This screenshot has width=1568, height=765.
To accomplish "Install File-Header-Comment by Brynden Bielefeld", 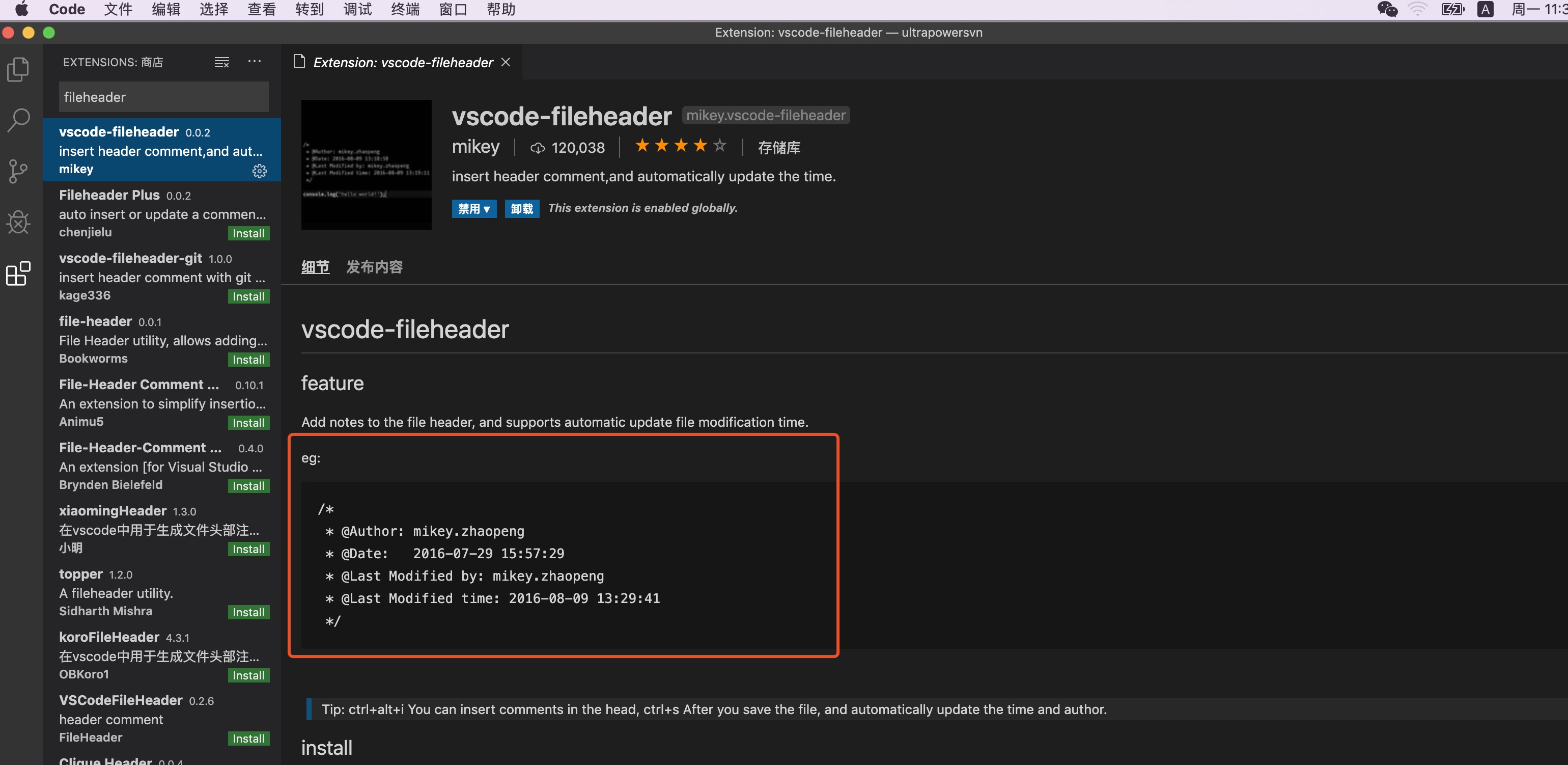I will (x=248, y=486).
